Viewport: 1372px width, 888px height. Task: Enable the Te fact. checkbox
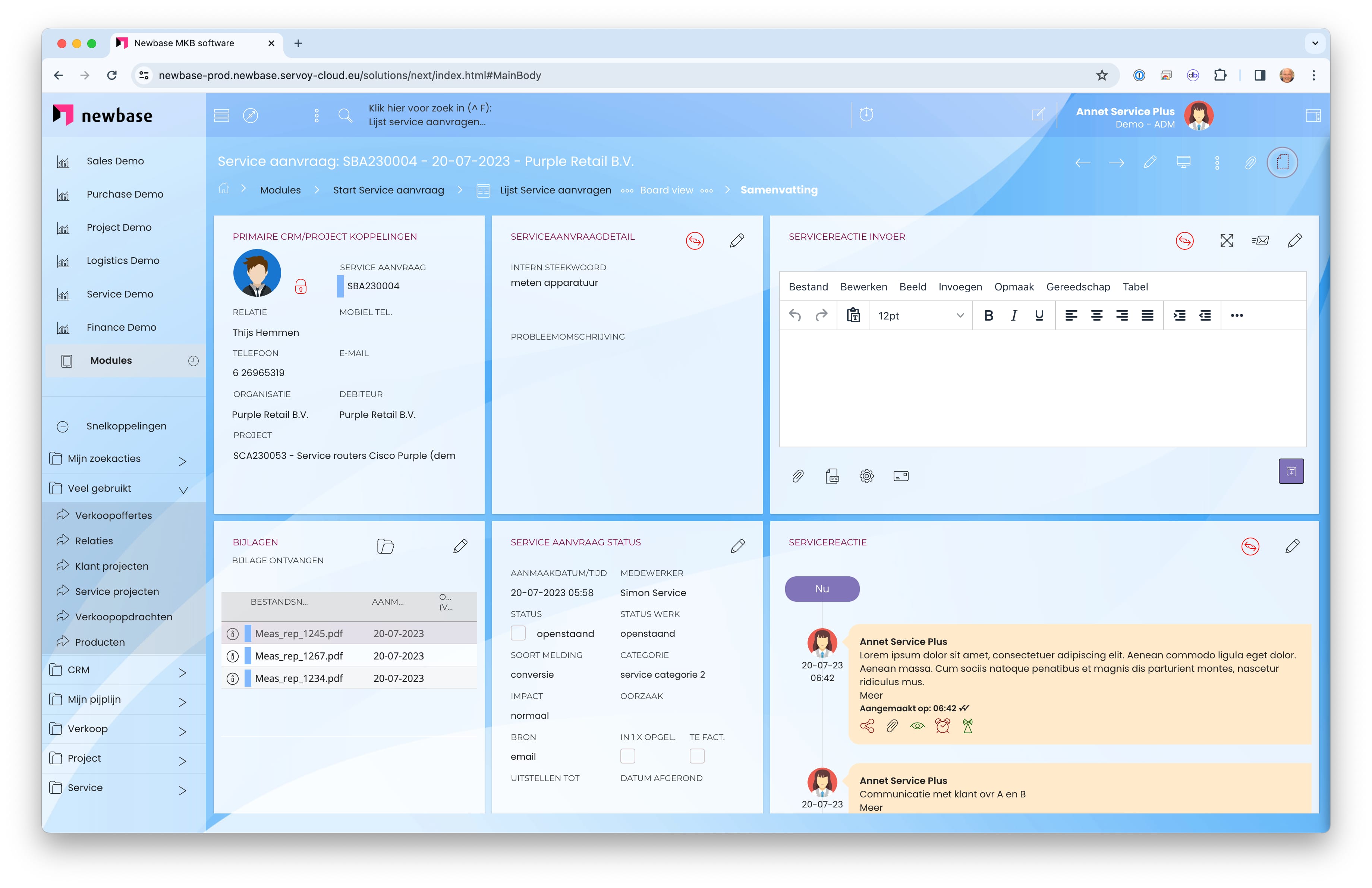point(696,756)
